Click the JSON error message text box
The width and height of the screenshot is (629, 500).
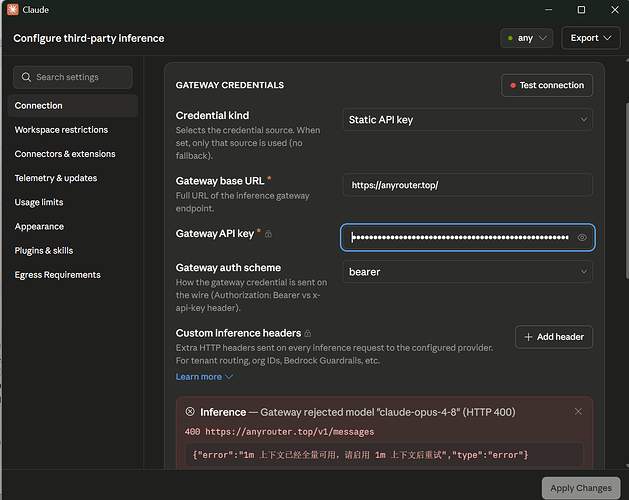point(384,455)
